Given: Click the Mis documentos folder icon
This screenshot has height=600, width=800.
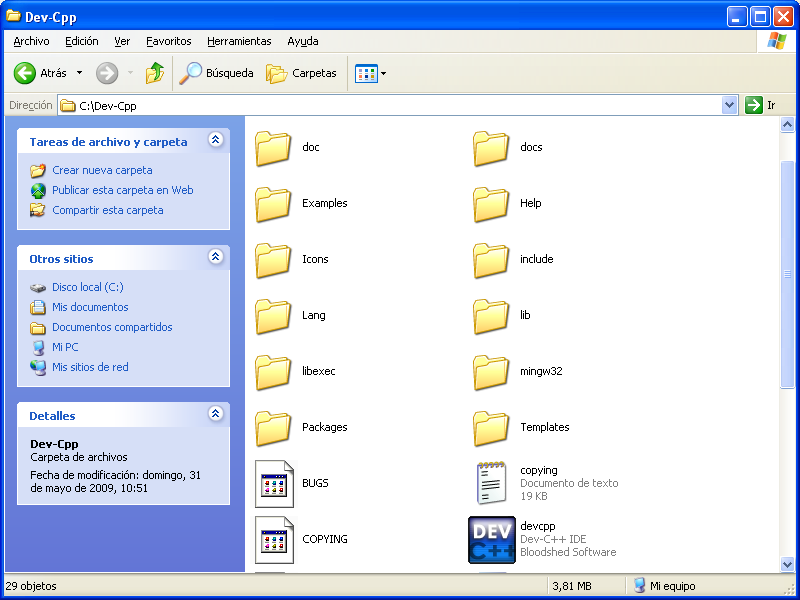Looking at the screenshot, I should pyautogui.click(x=38, y=308).
